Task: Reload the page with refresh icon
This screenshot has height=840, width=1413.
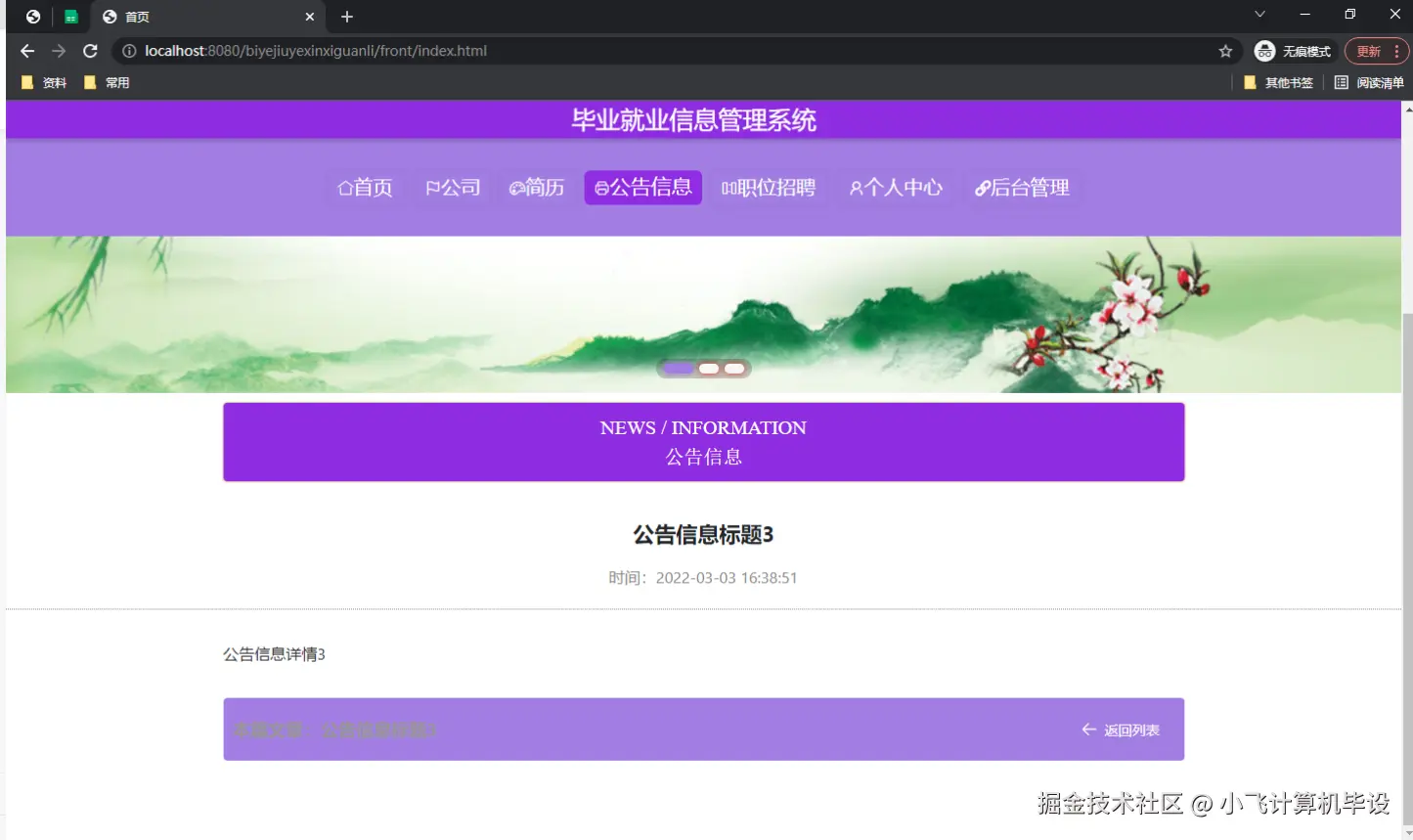Action: 90,51
